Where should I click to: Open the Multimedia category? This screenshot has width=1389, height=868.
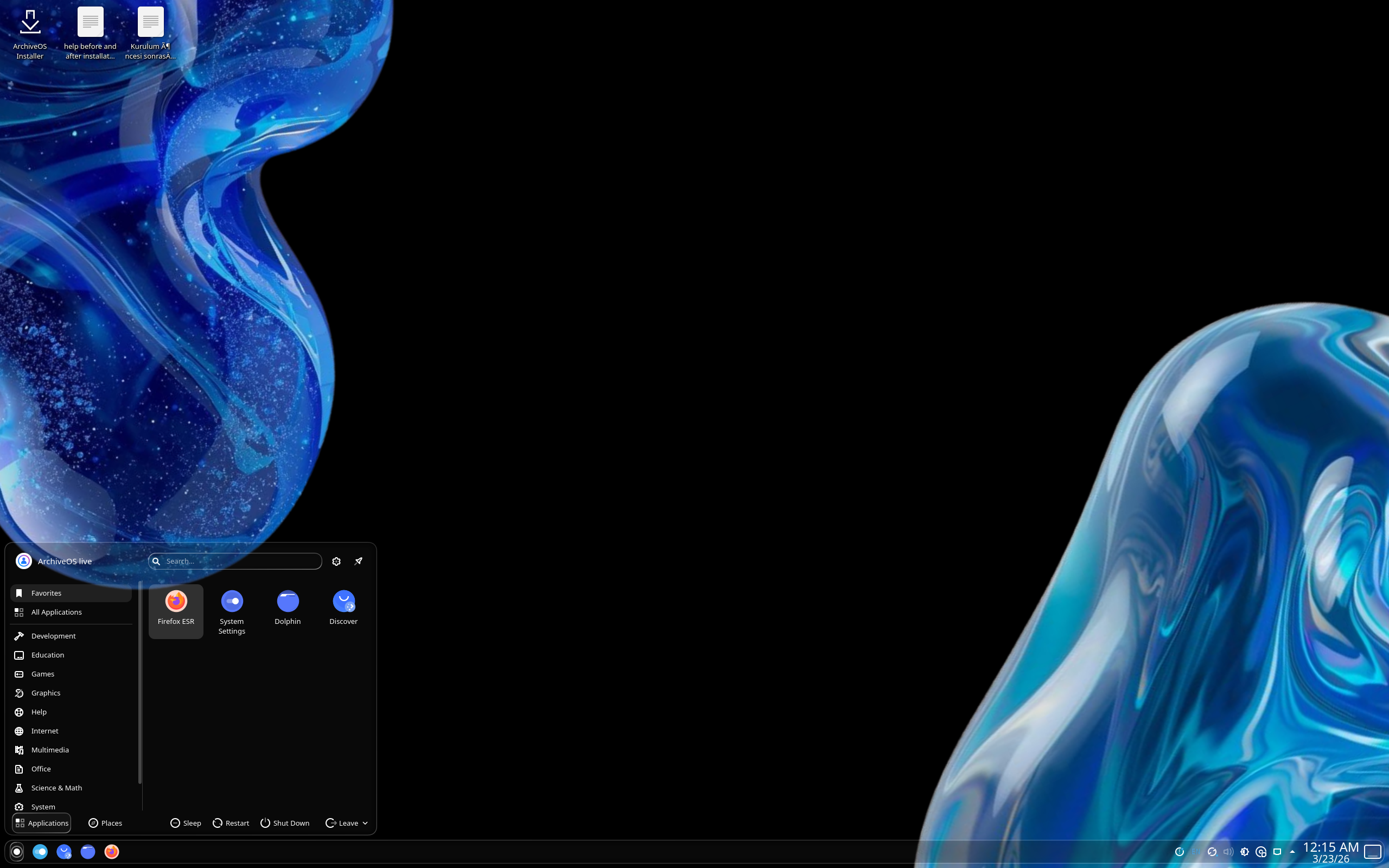click(x=71, y=749)
